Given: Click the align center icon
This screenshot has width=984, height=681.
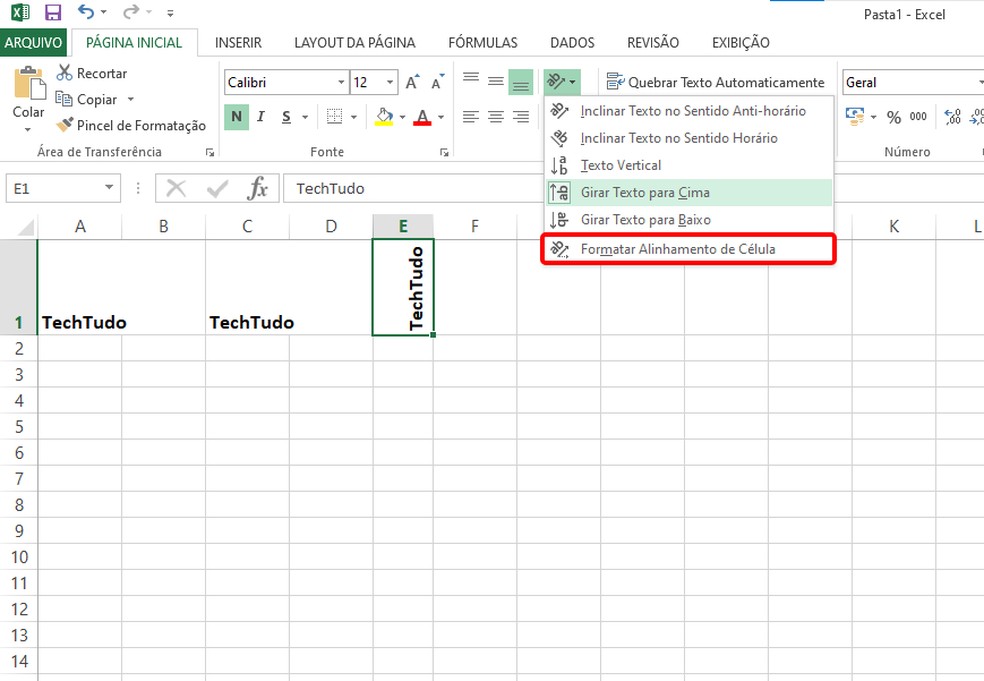Looking at the screenshot, I should tap(494, 117).
